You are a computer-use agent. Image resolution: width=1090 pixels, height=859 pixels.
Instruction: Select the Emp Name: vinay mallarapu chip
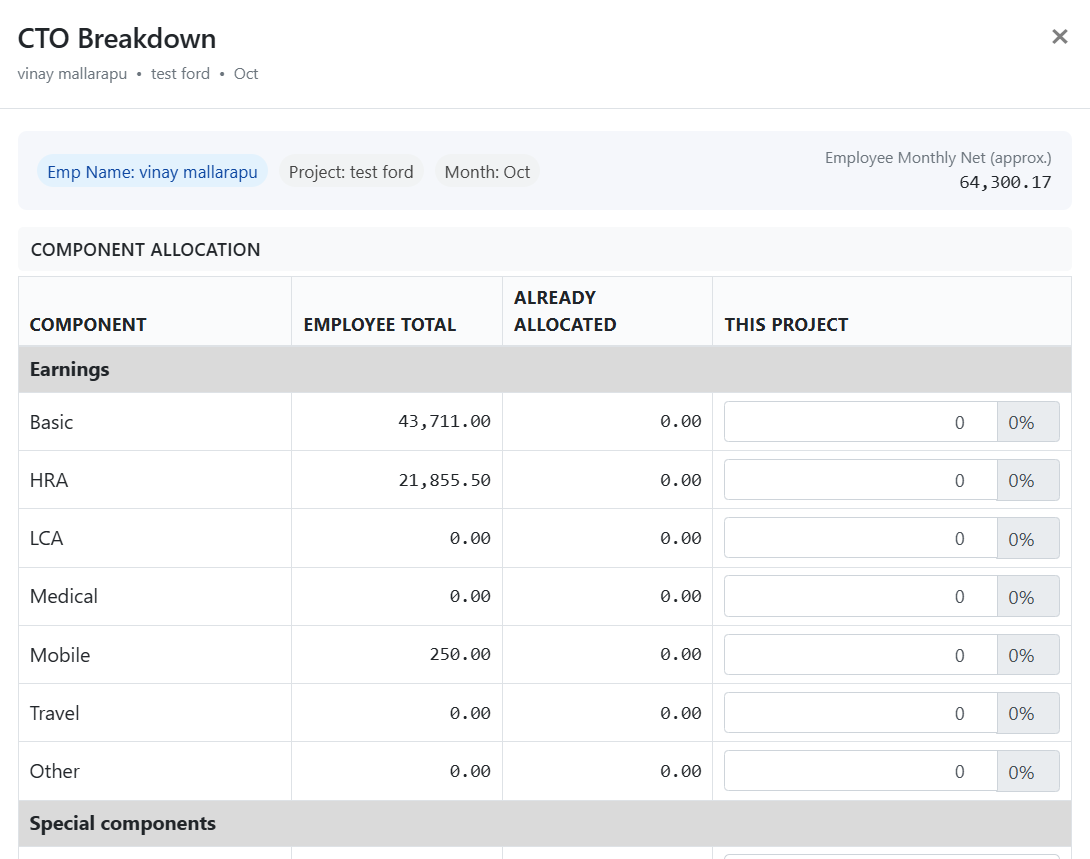(x=152, y=172)
